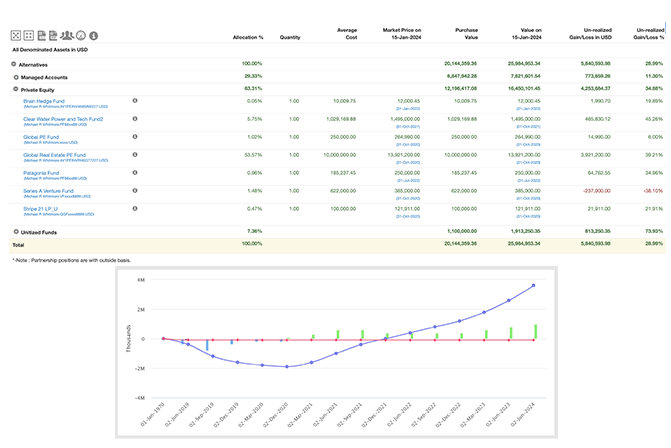
Task: Expand the Unitized Funds group
Action: [14, 231]
